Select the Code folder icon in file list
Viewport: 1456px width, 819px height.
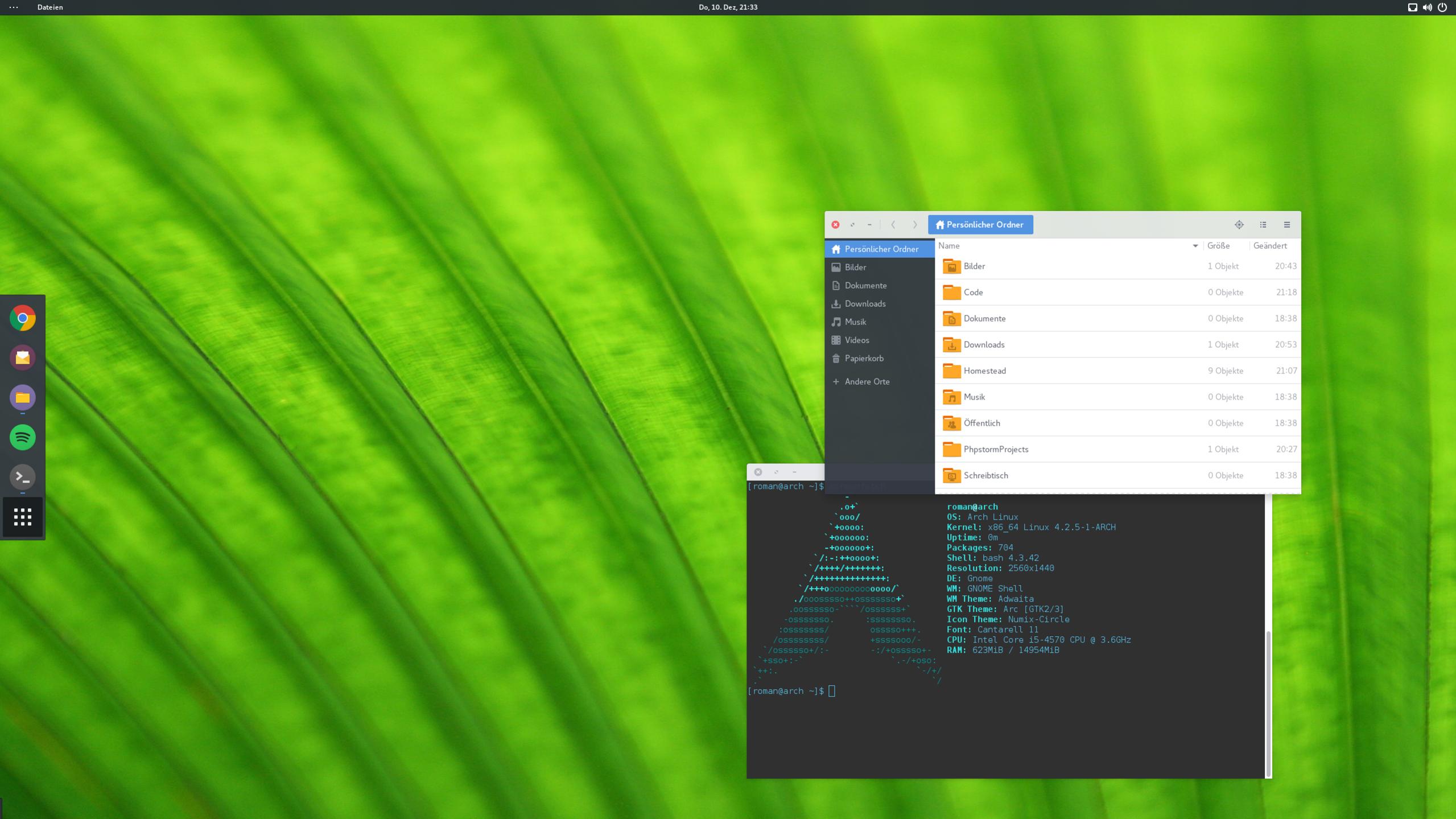tap(952, 293)
